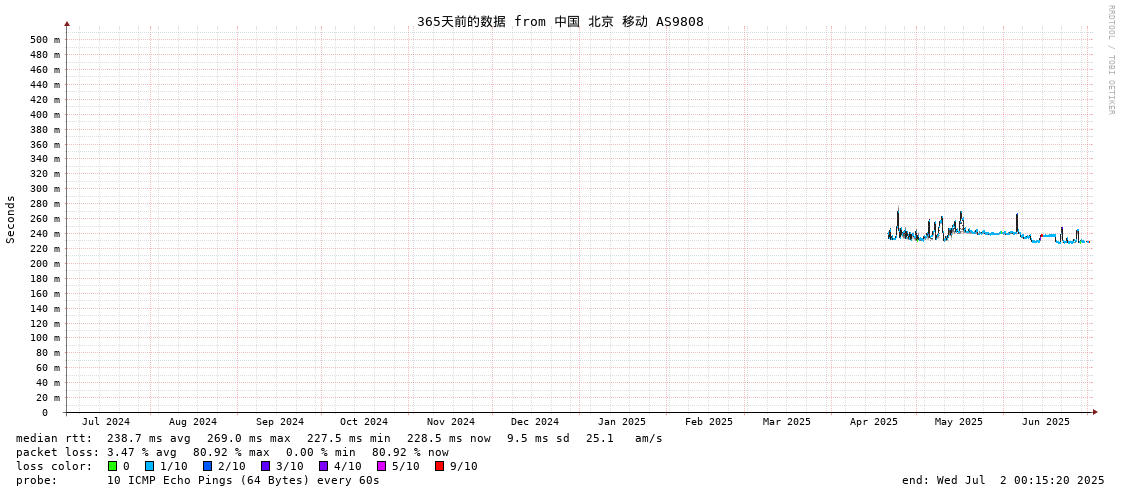The height and width of the screenshot is (494, 1121).
Task: Click the red packet-loss segment in June 2025
Action: pos(1041,235)
